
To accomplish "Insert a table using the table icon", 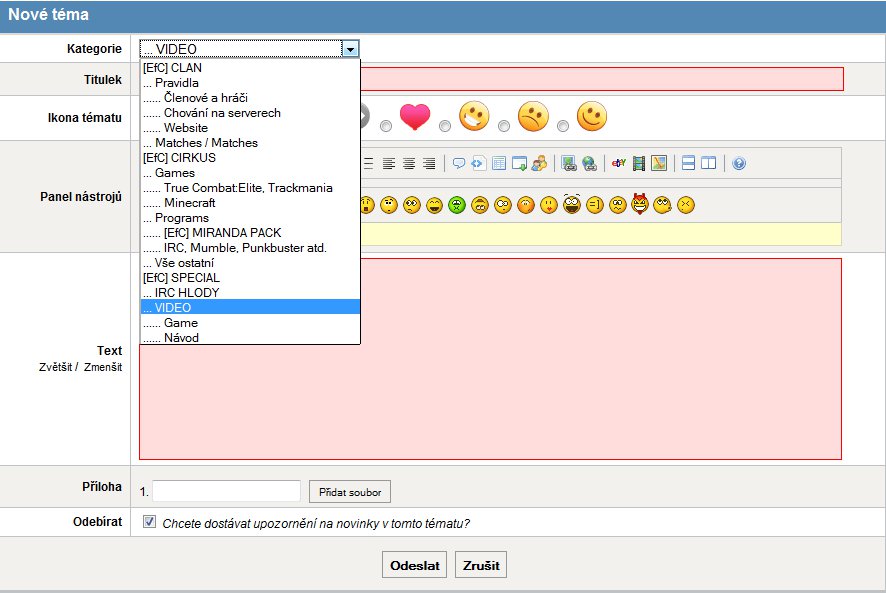I will tap(499, 164).
